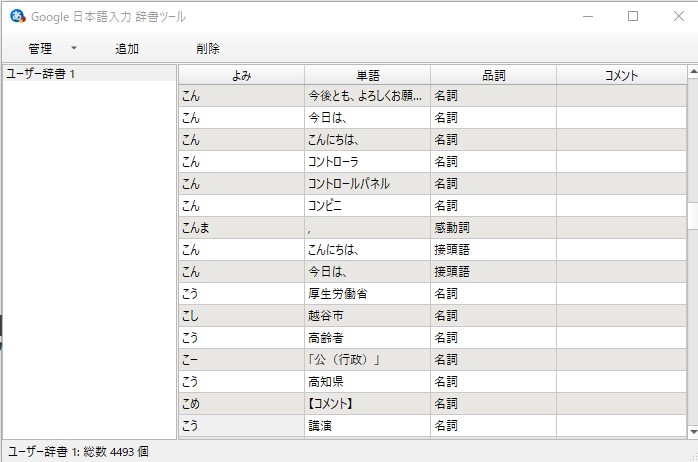Open the 管理 dropdown menu
The width and height of the screenshot is (698, 462).
click(x=48, y=48)
